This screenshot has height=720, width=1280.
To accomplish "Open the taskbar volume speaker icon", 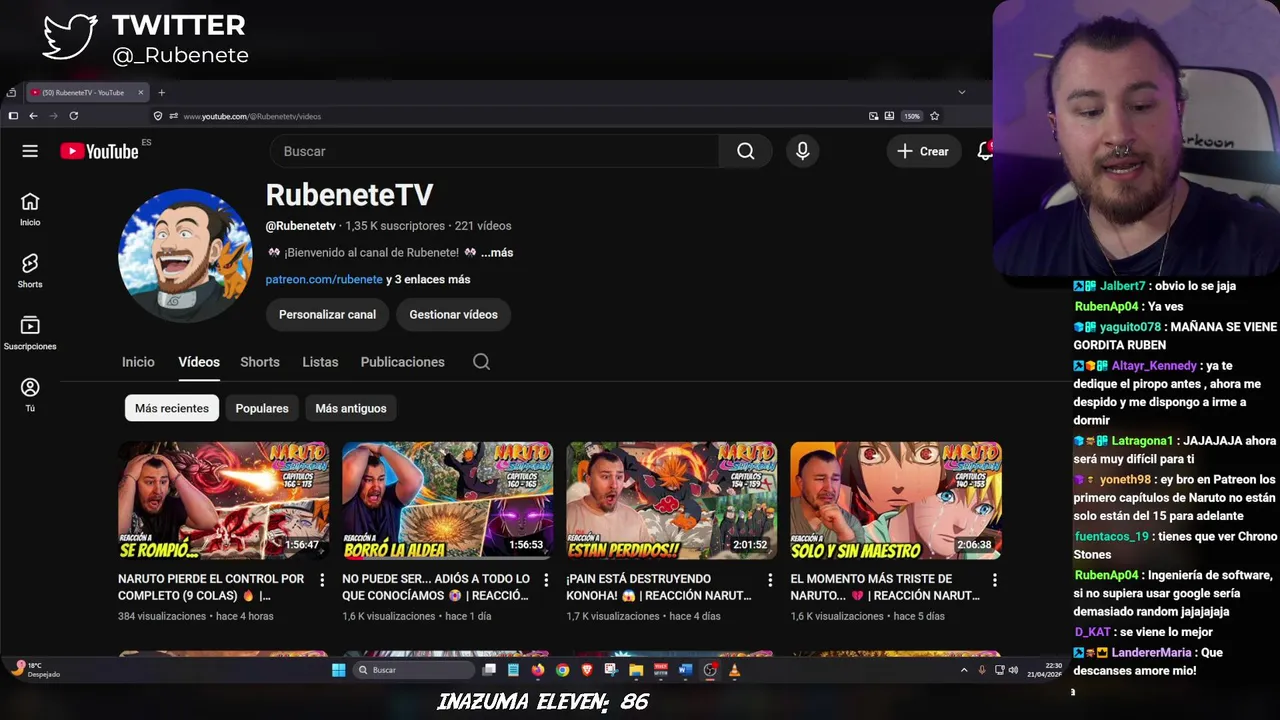I will [x=1013, y=670].
